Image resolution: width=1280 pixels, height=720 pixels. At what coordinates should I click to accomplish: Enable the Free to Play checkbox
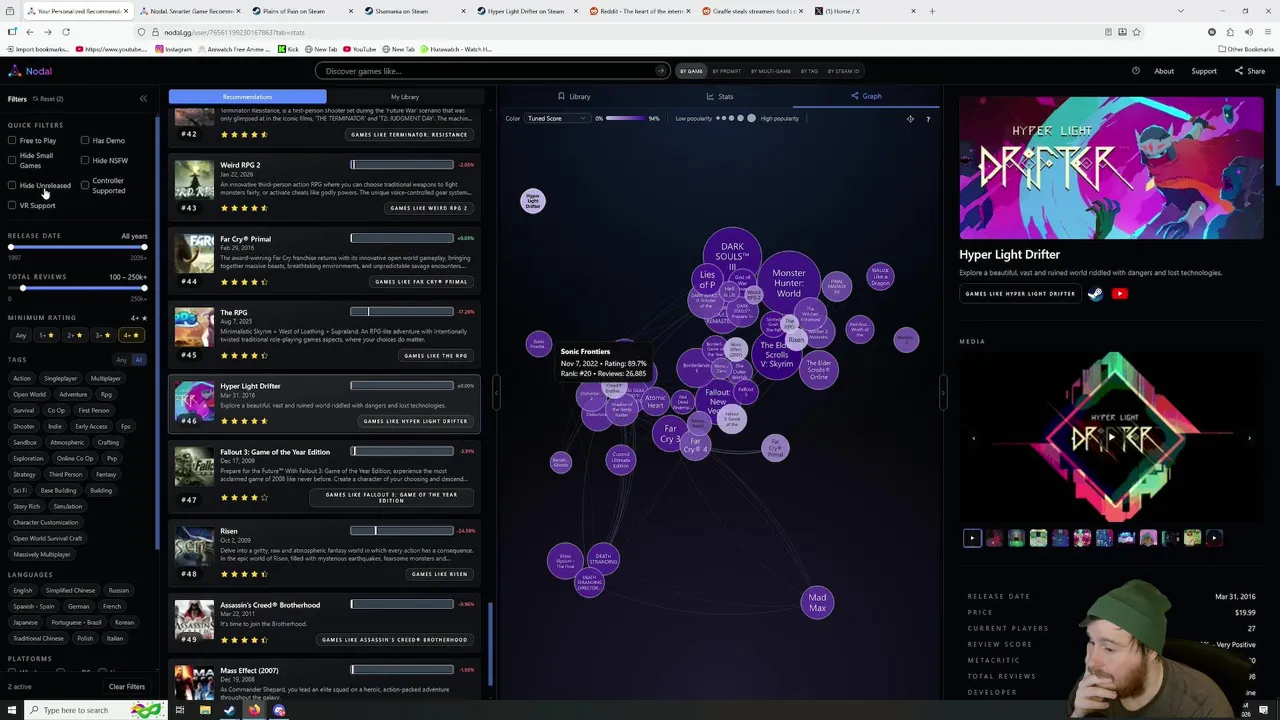click(x=12, y=141)
